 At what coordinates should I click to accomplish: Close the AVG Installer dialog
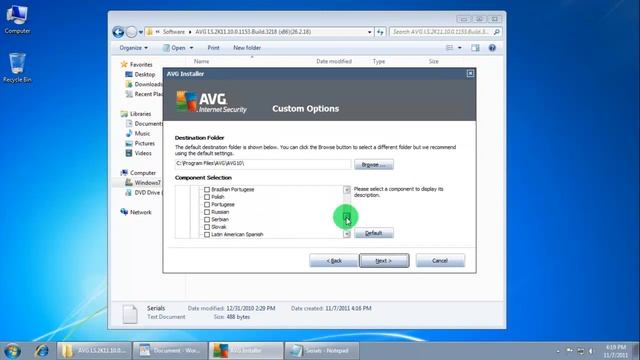(x=470, y=73)
